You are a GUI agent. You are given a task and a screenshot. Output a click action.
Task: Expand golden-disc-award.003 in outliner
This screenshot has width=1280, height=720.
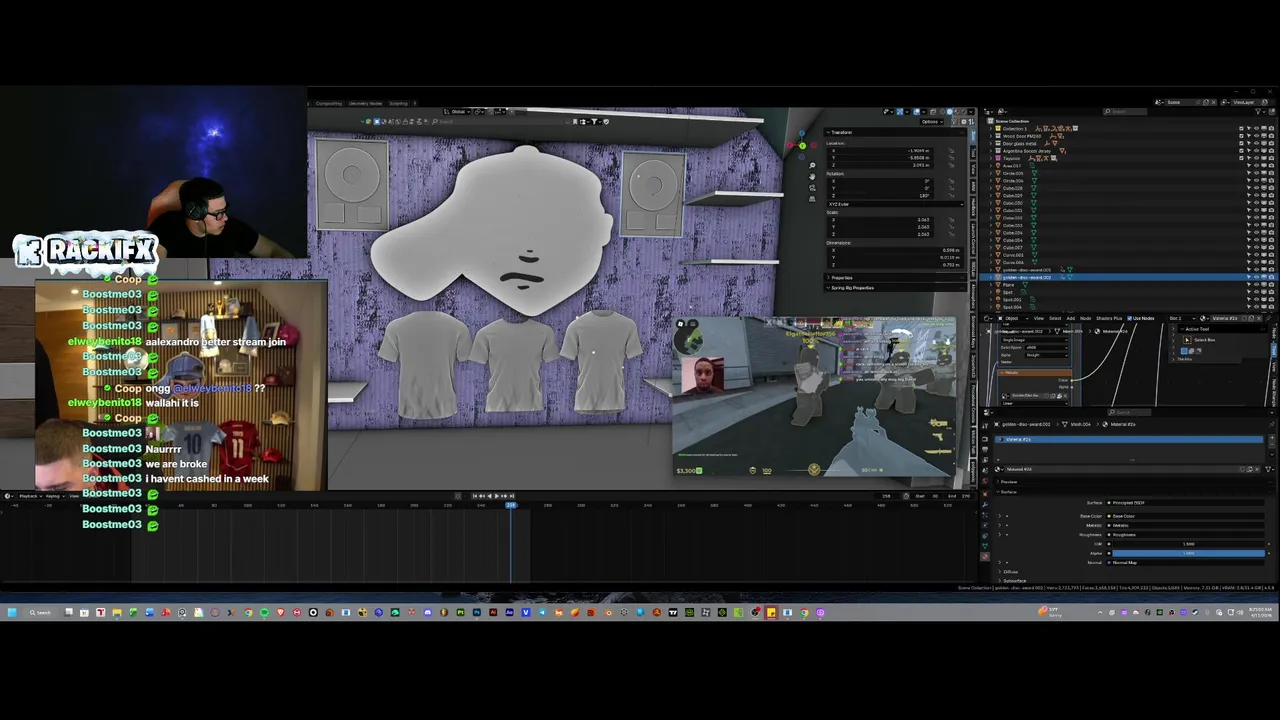[991, 270]
